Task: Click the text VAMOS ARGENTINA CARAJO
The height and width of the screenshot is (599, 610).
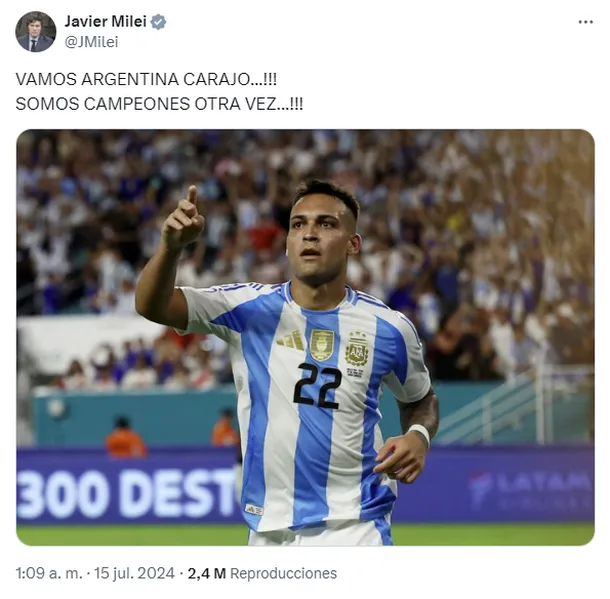Action: tap(146, 79)
